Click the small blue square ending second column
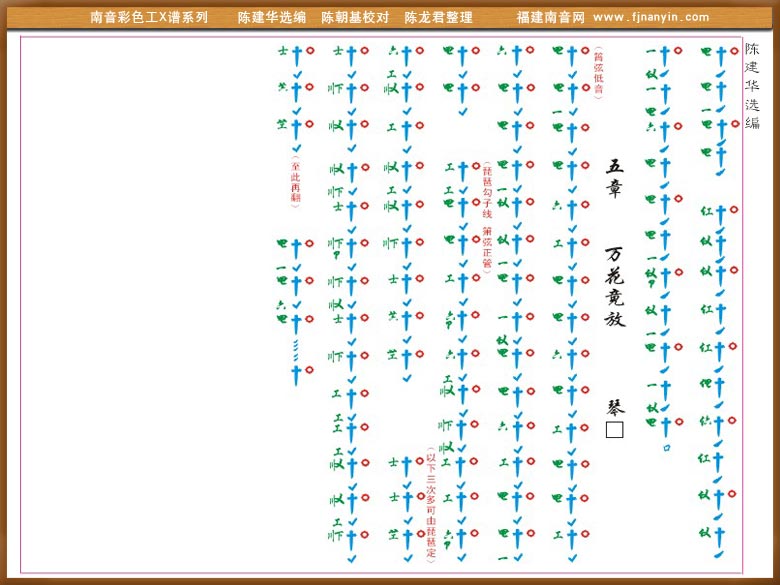Image resolution: width=780 pixels, height=585 pixels. coord(680,421)
